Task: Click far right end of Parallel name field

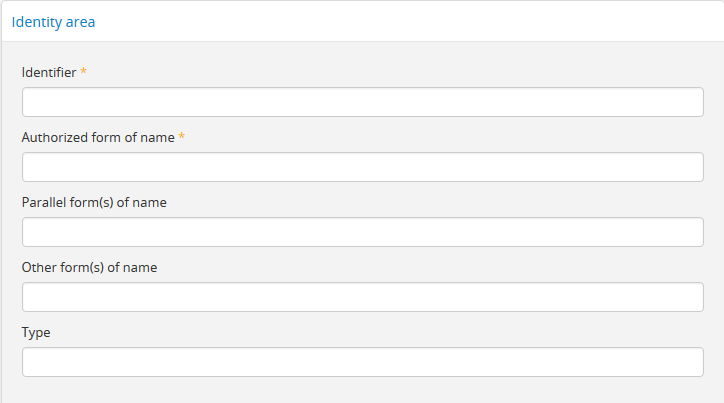Action: tap(695, 232)
